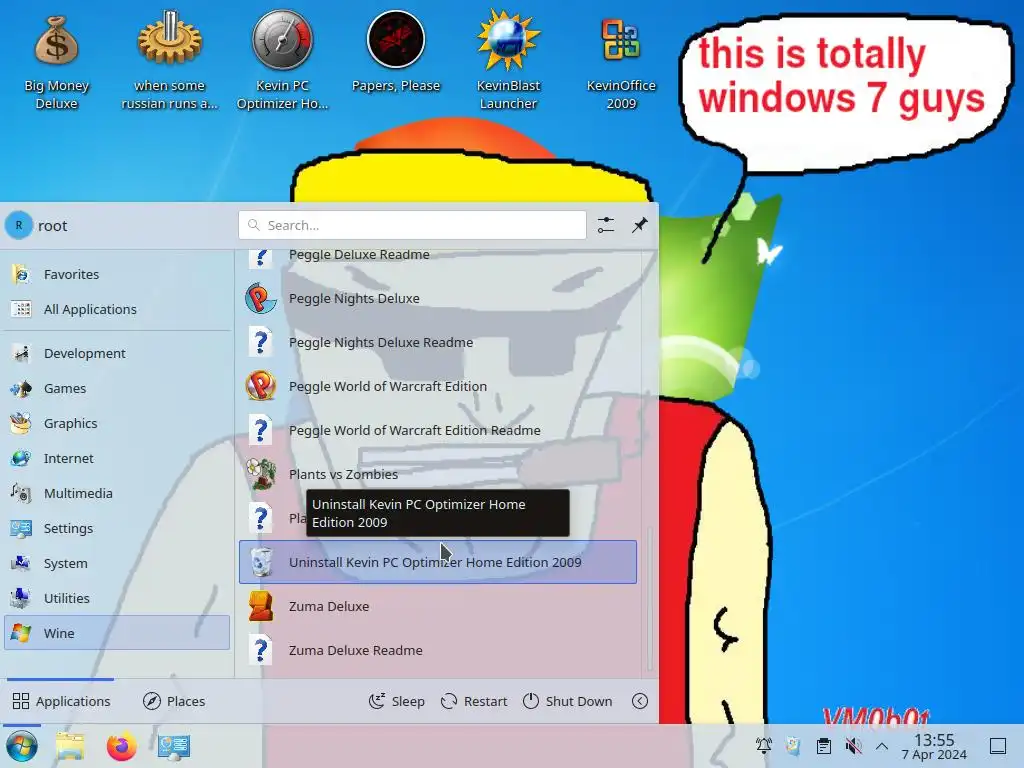This screenshot has height=768, width=1024.
Task: Launch KevinBlast Launcher desktop icon
Action: (x=508, y=62)
